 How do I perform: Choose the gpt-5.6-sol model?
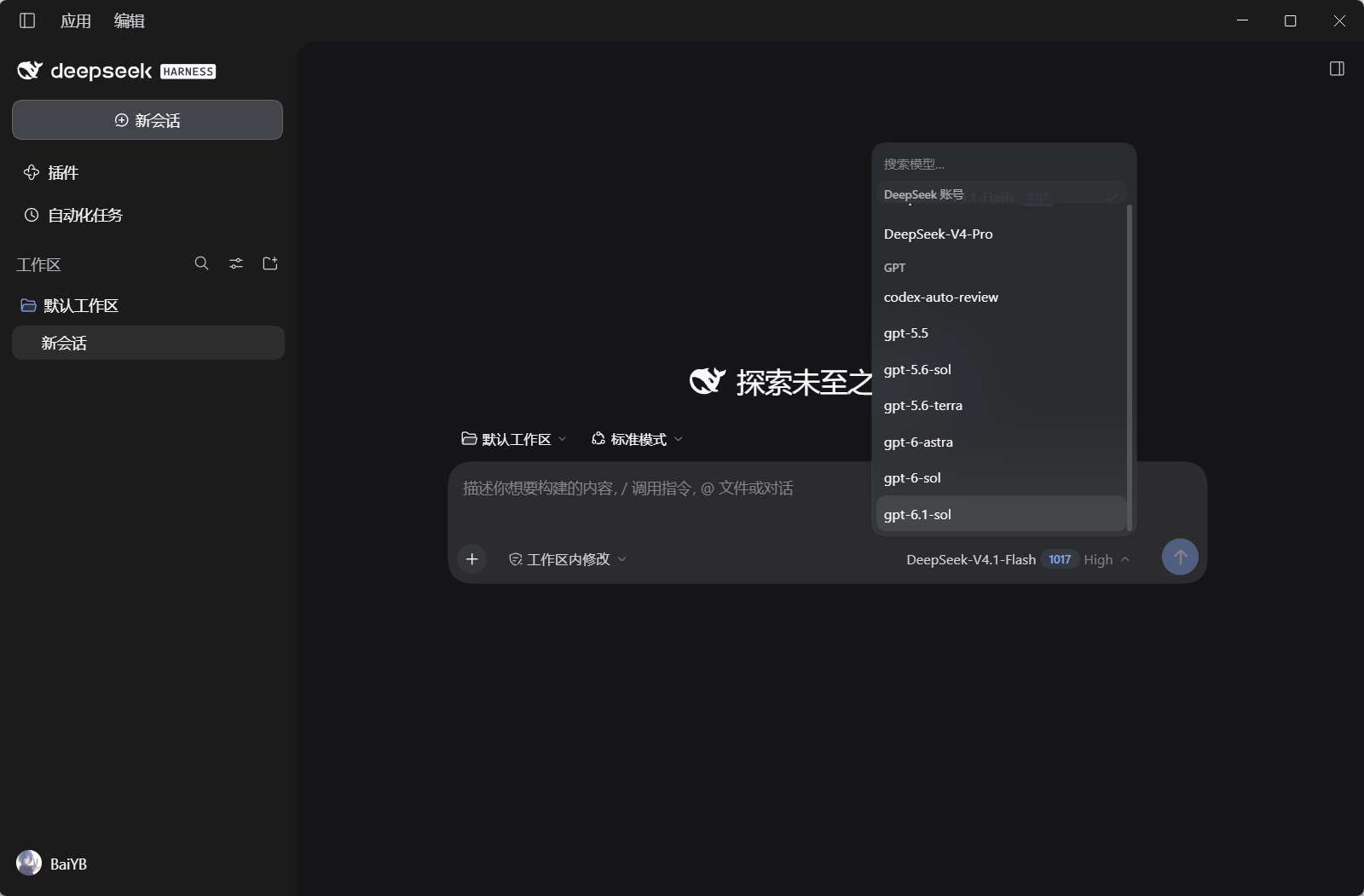1001,370
